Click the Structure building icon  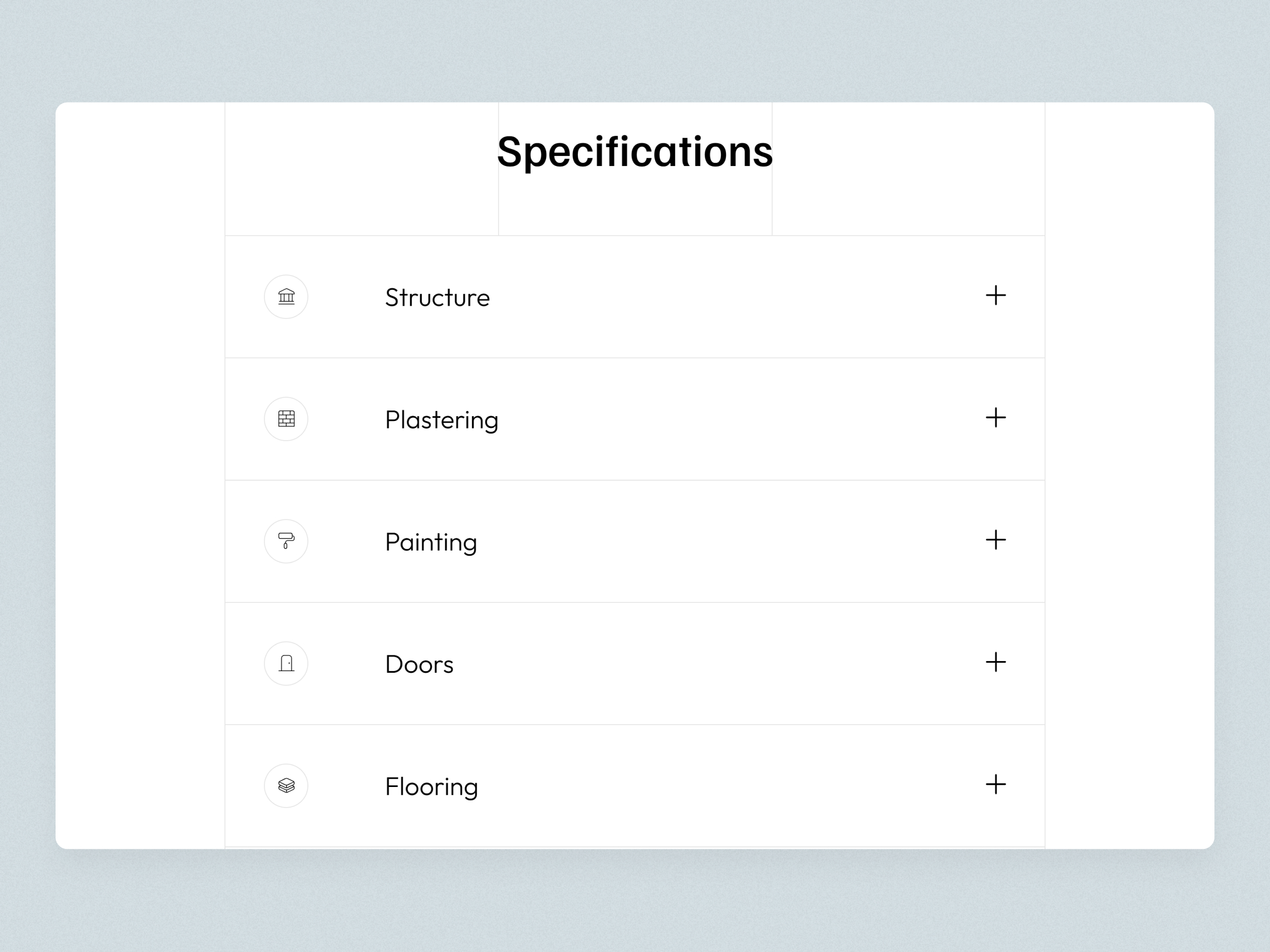click(286, 297)
